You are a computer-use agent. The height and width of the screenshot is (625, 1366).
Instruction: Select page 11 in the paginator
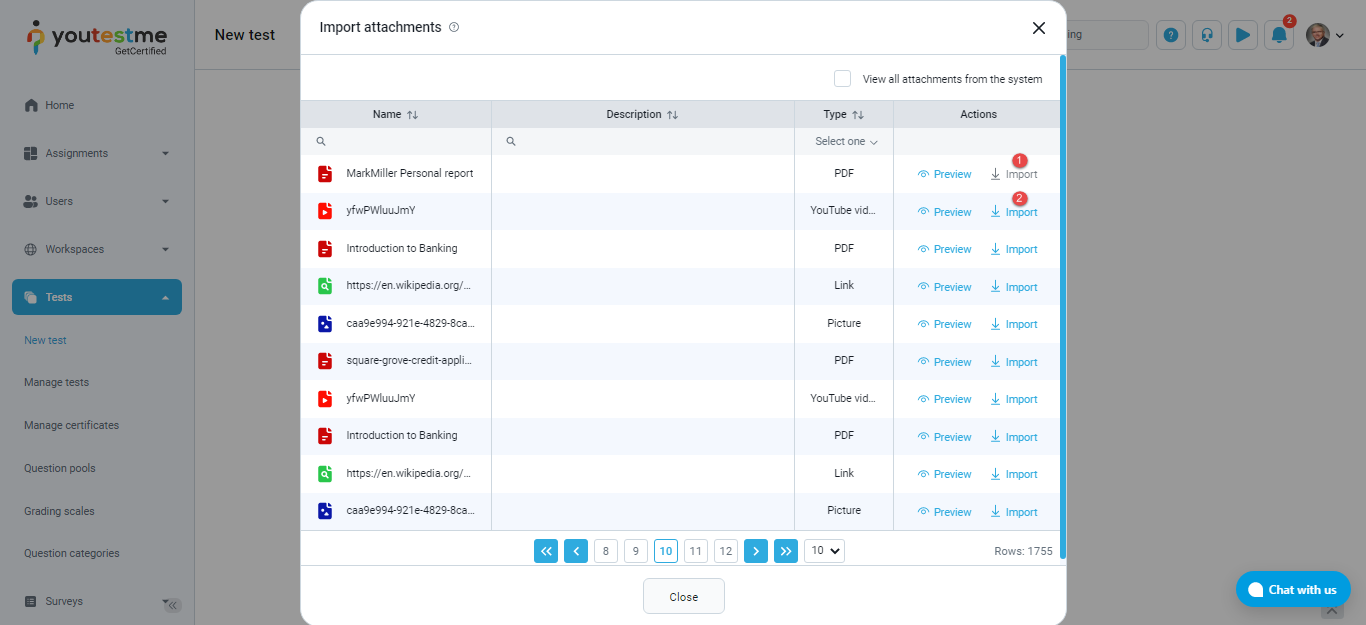(x=696, y=551)
